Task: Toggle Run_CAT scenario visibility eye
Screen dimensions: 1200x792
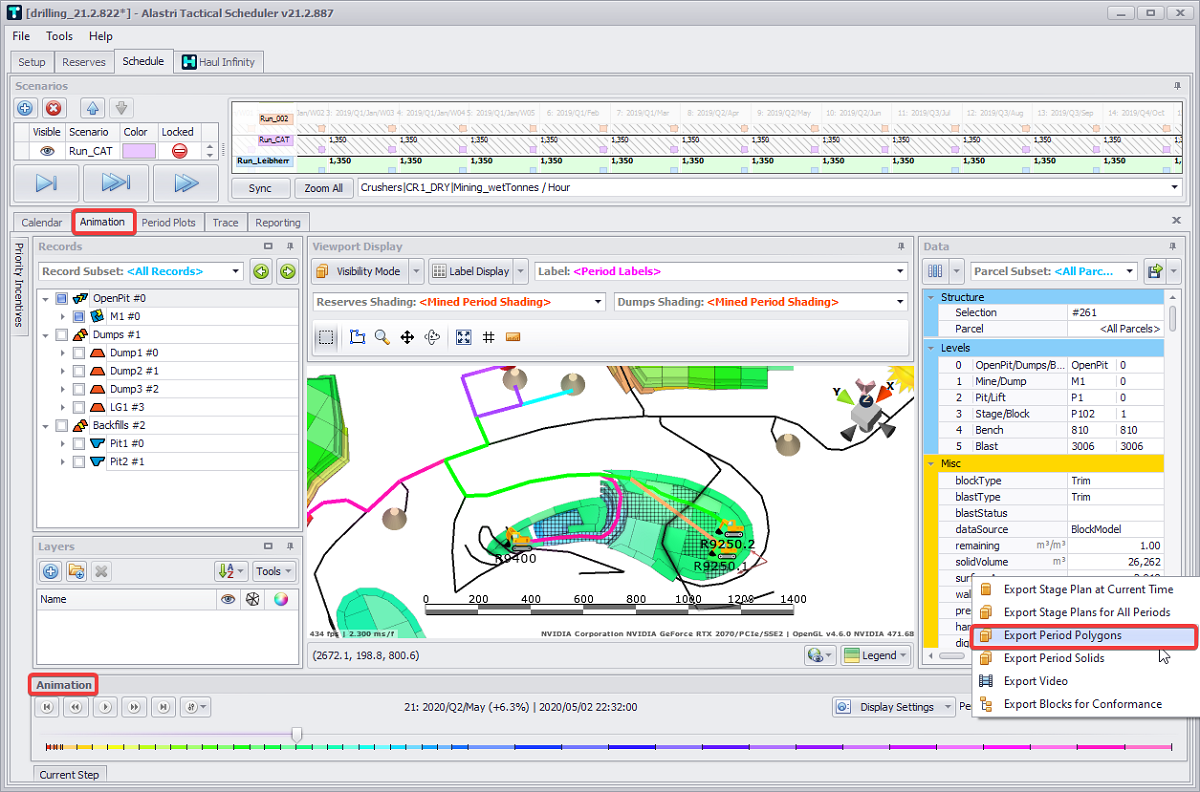Action: 46,151
